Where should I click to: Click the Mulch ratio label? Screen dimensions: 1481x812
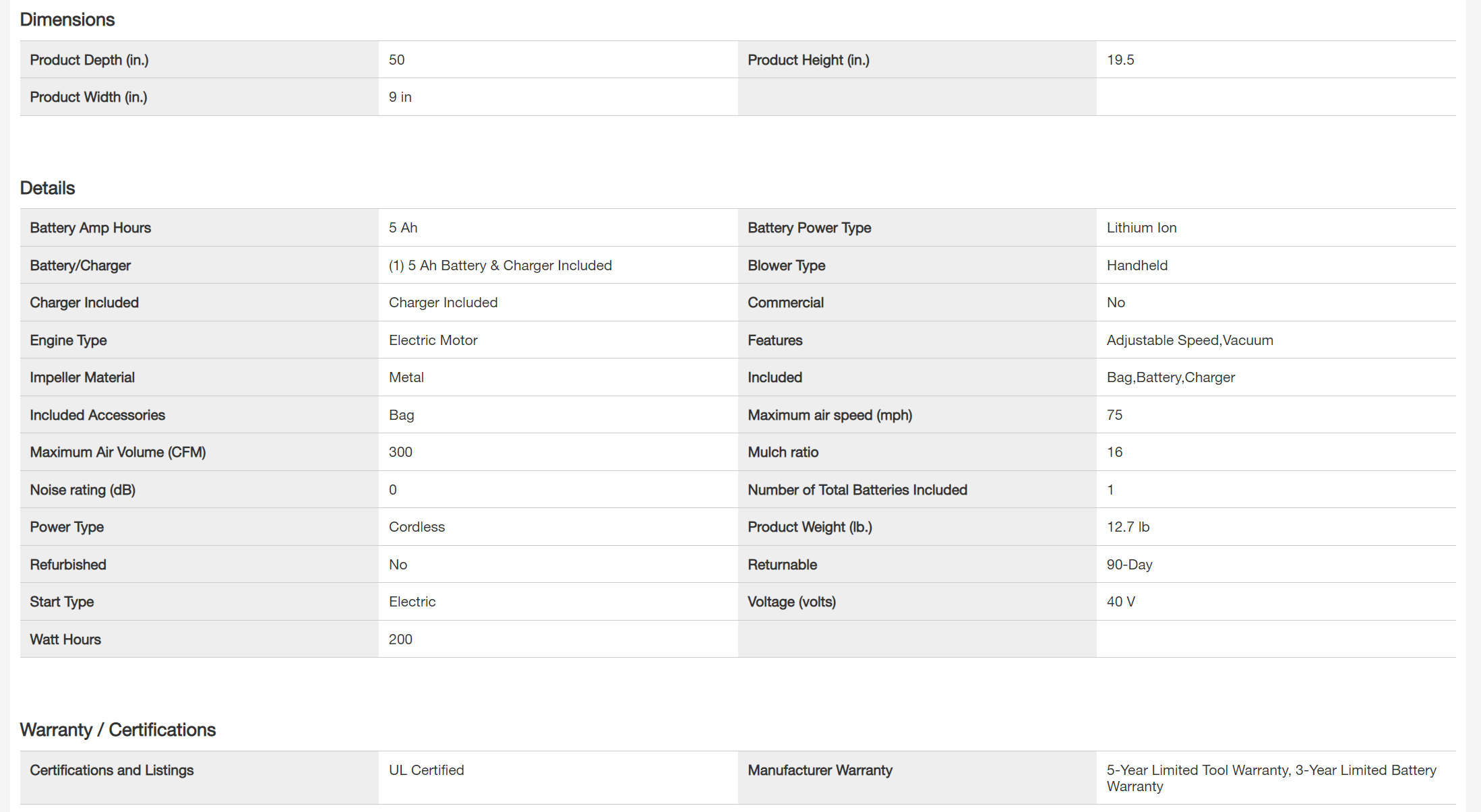click(x=783, y=452)
